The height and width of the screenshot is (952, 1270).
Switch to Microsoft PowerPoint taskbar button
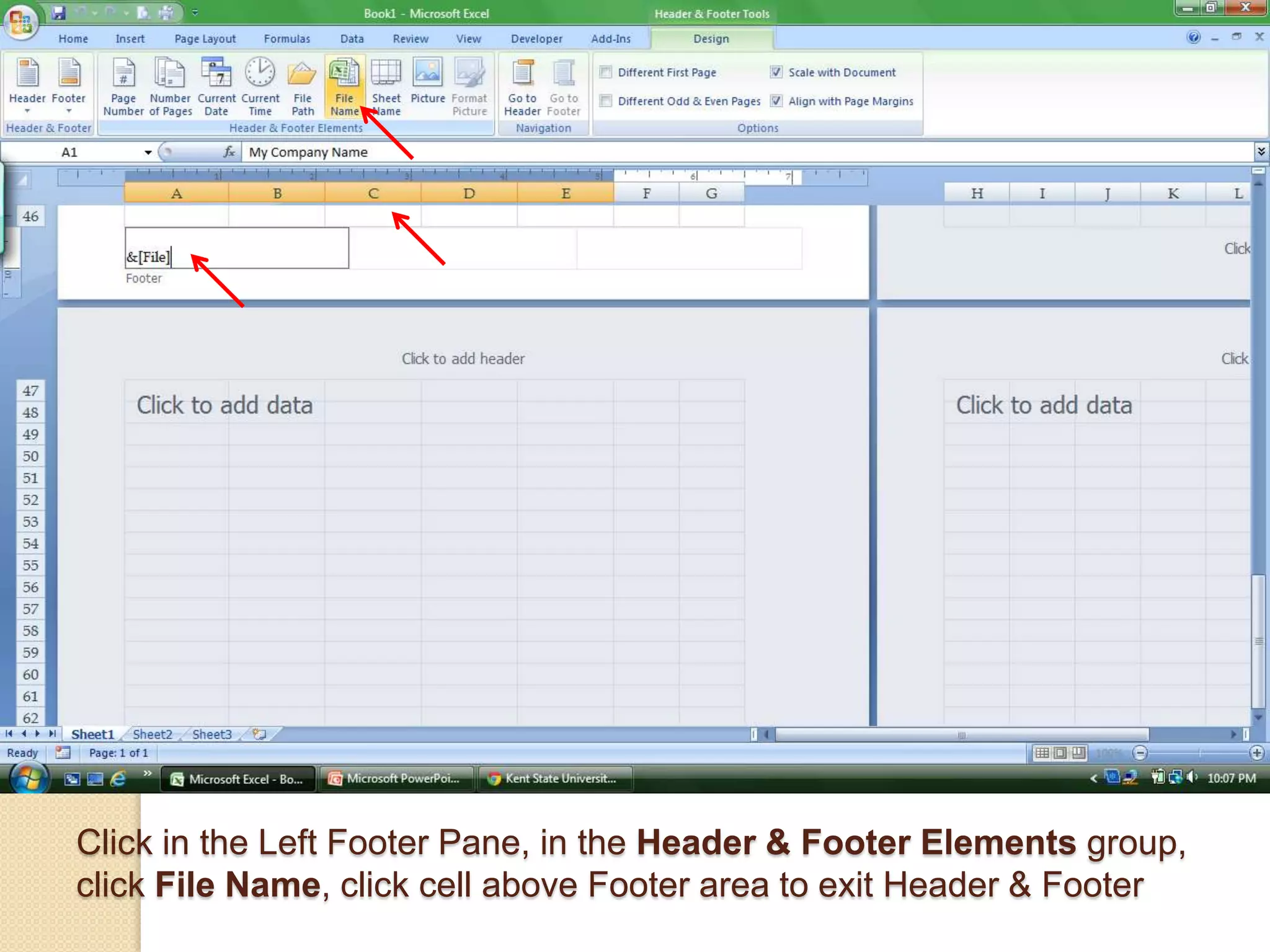point(396,778)
